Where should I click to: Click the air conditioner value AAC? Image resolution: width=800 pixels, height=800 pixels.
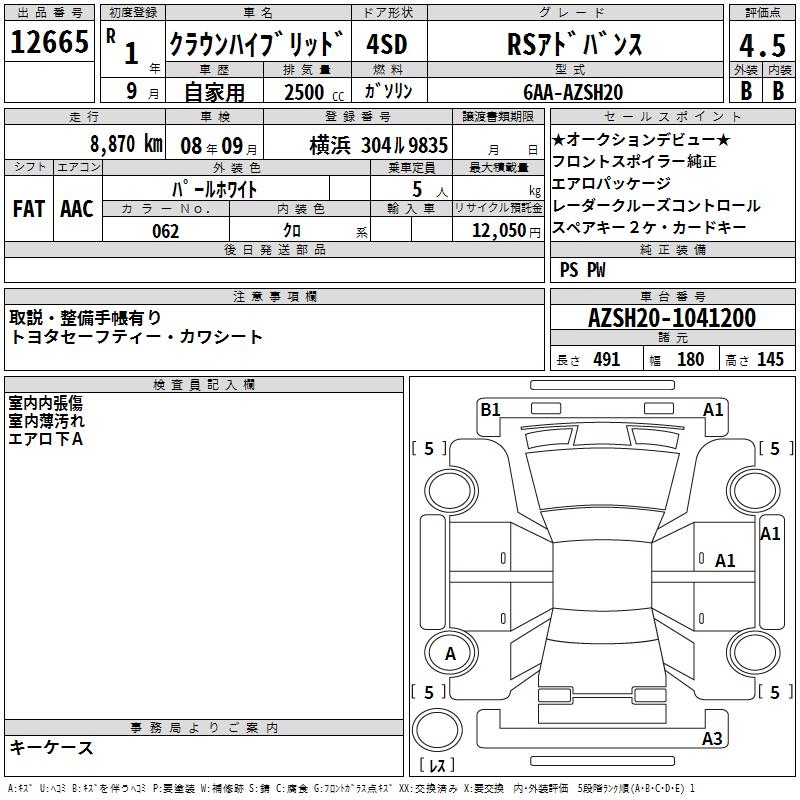(x=77, y=209)
